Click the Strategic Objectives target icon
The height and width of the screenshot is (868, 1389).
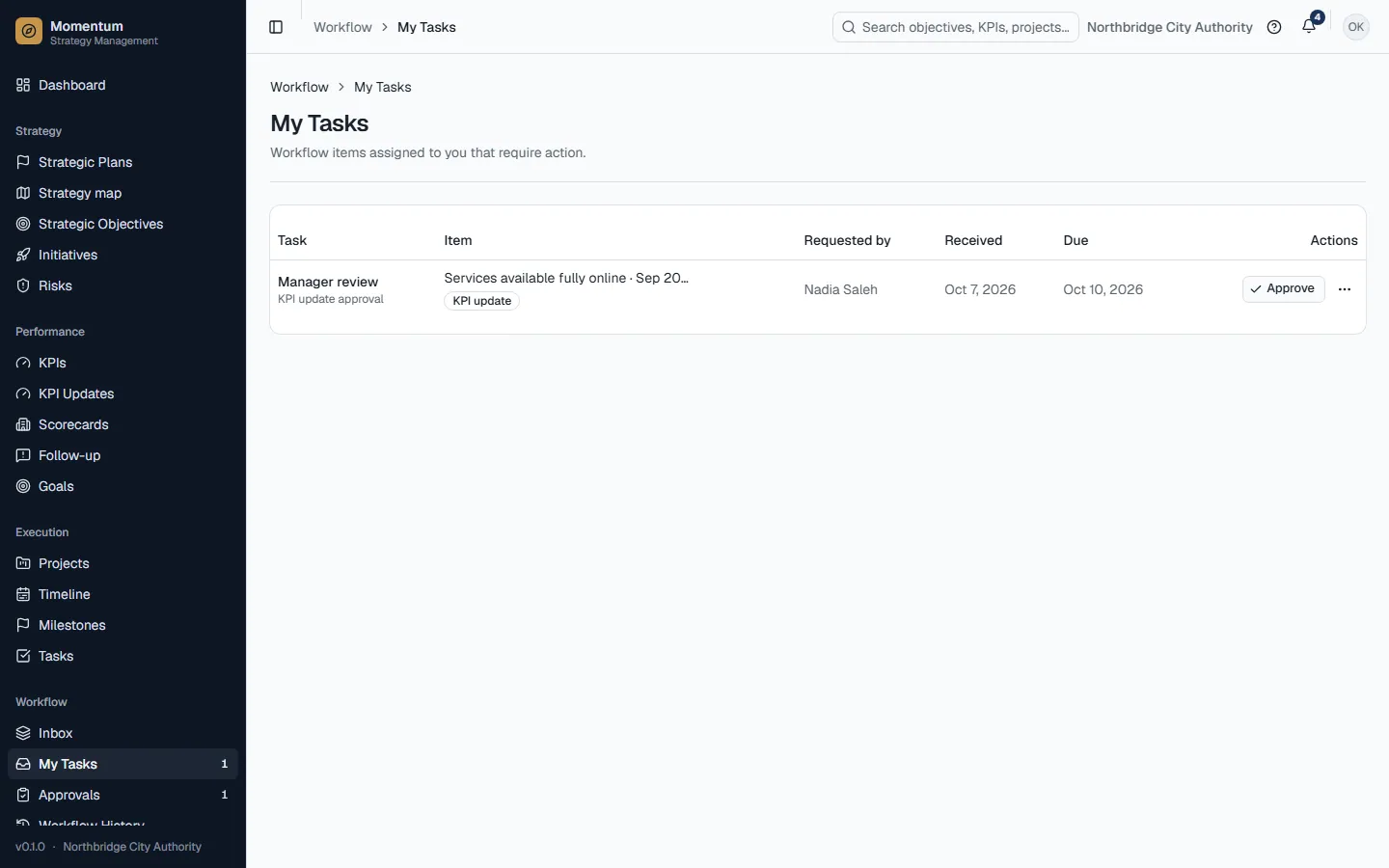[x=23, y=224]
